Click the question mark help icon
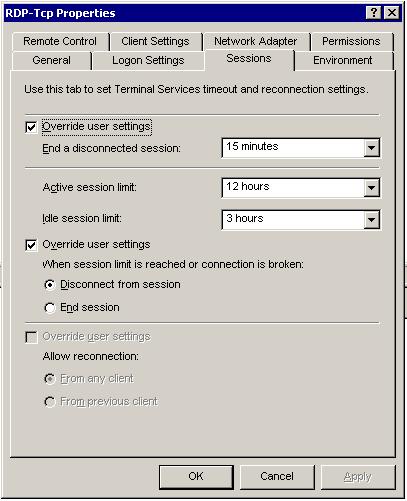Screen dimensions: 407x501 click(x=374, y=13)
